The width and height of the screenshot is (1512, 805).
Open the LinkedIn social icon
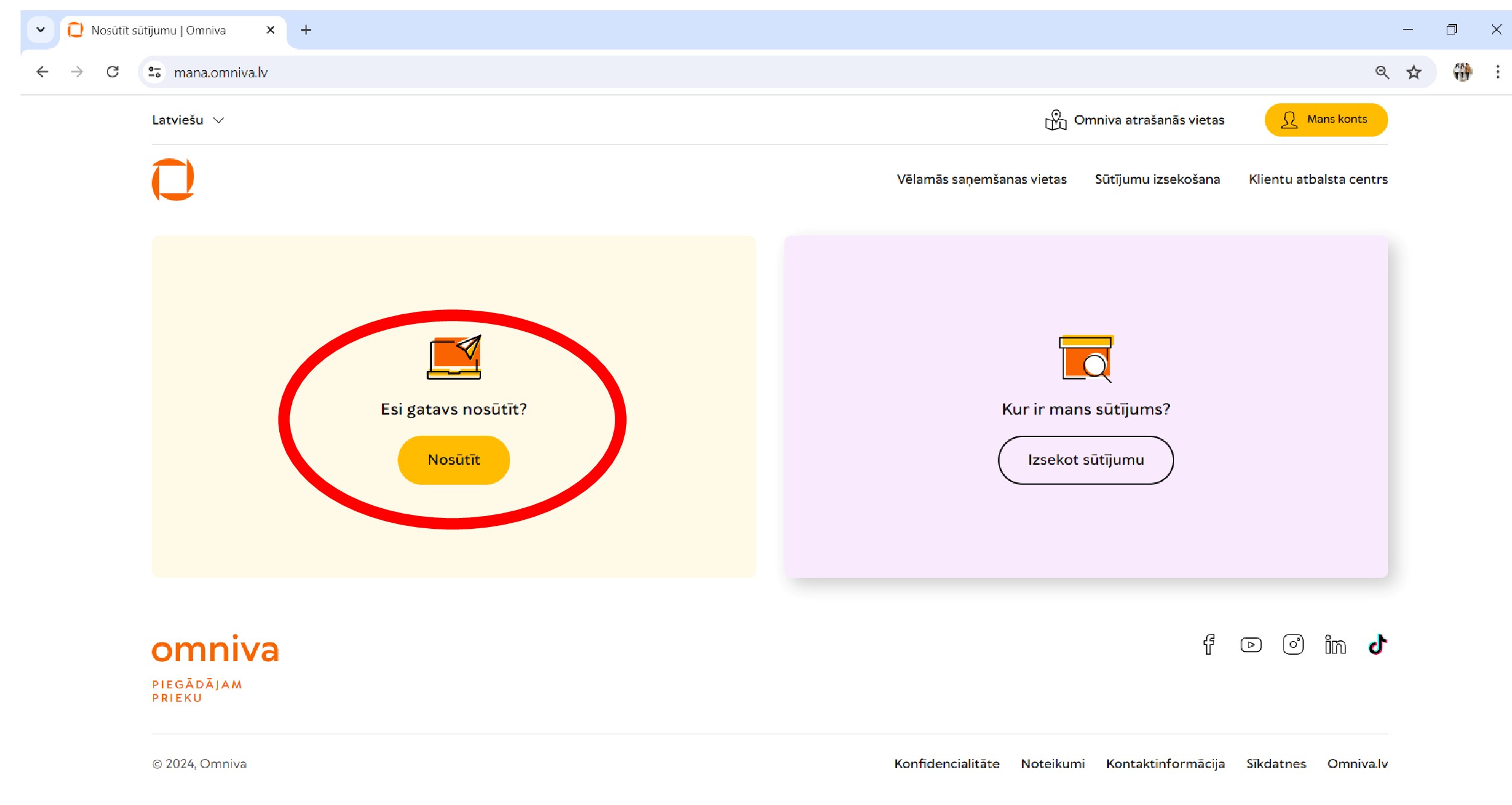coord(1335,645)
